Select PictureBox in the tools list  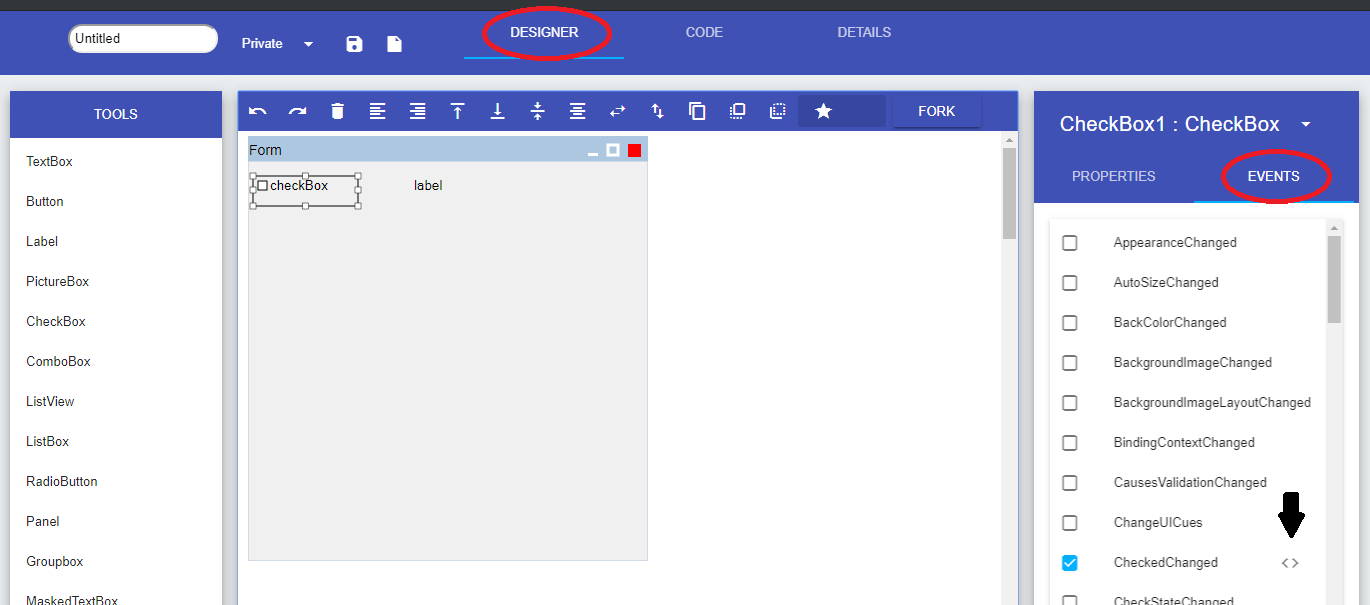[57, 282]
